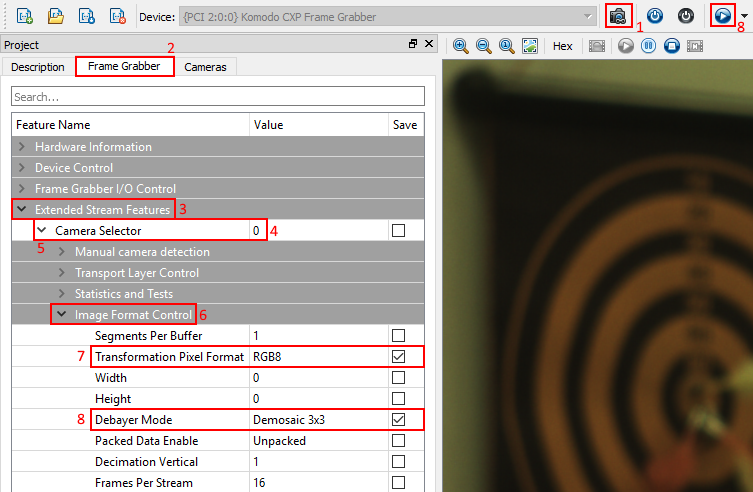The image size is (753, 492).
Task: Open project folder icon in toolbar
Action: pos(56,16)
